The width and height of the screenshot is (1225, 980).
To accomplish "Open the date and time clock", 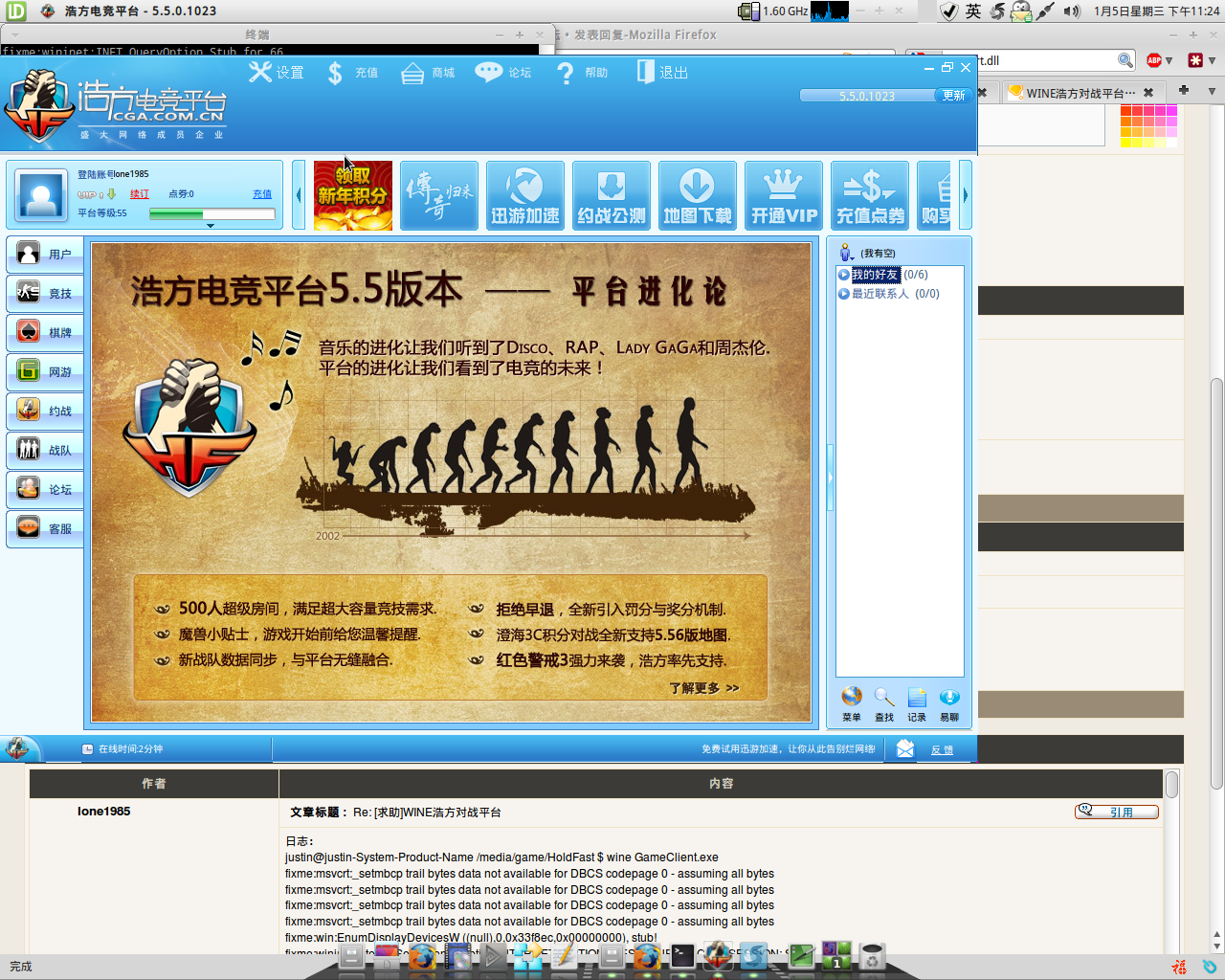I will (x=1156, y=11).
